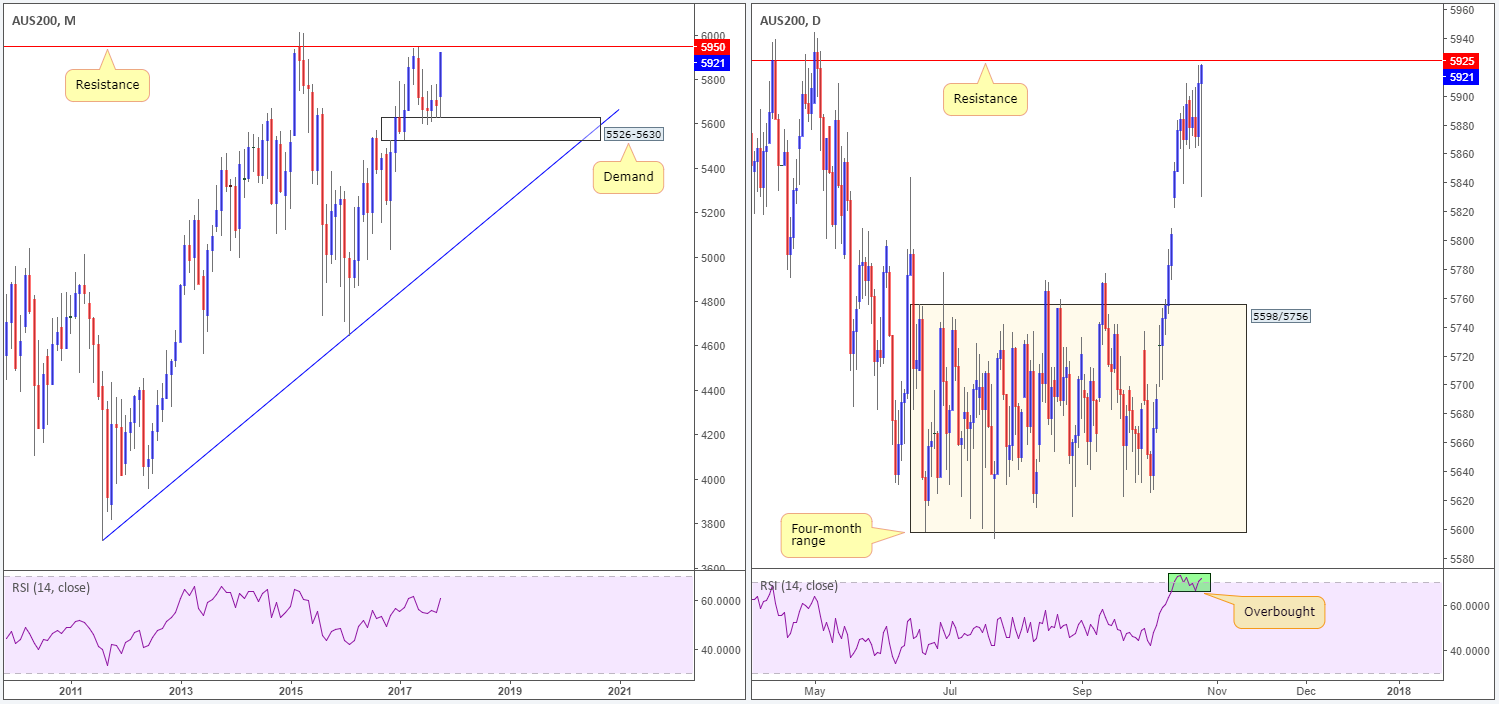Click the 2015 time axis label
The width and height of the screenshot is (1499, 704).
[x=290, y=690]
